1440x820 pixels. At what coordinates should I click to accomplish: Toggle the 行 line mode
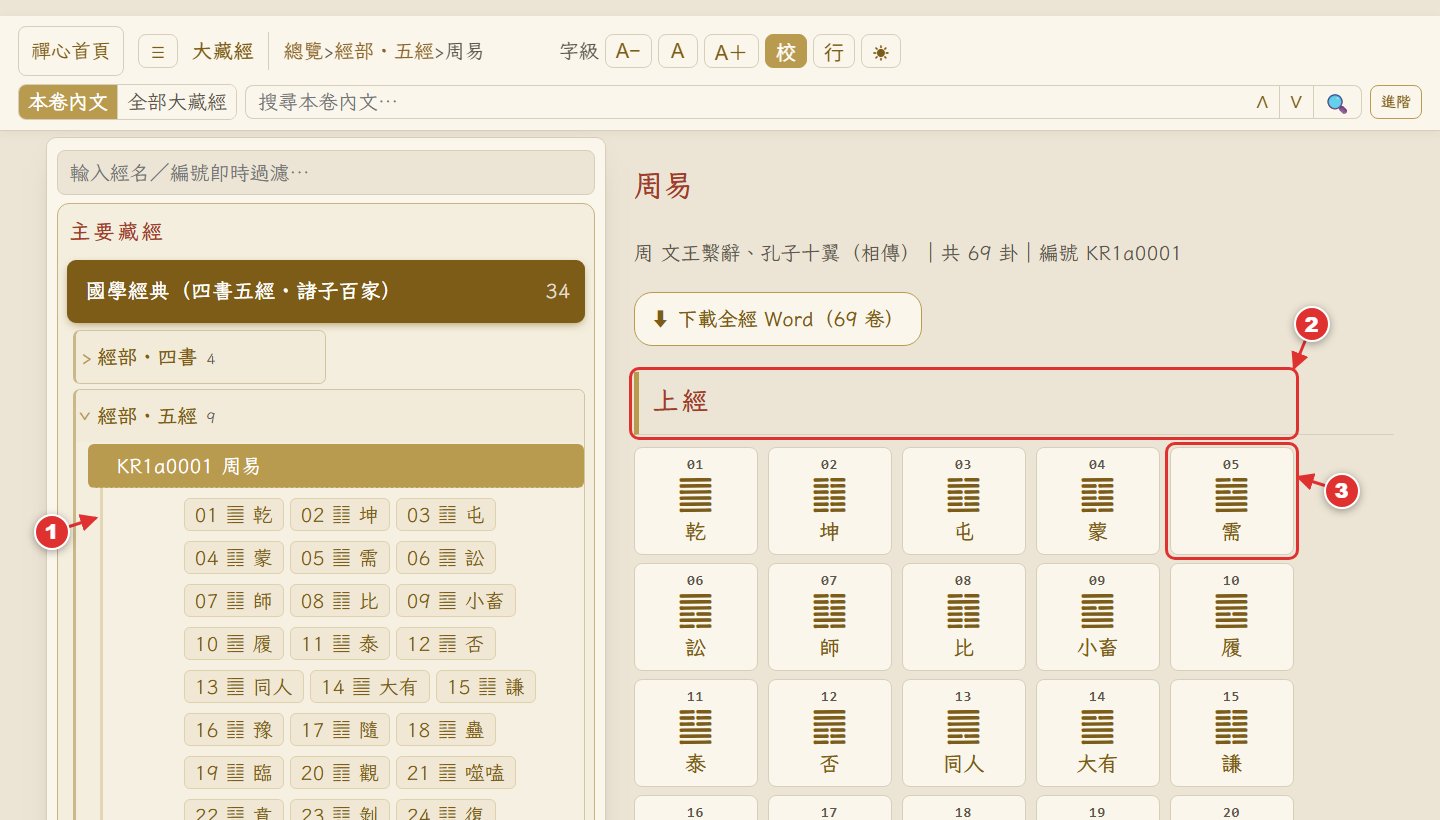pyautogui.click(x=834, y=51)
